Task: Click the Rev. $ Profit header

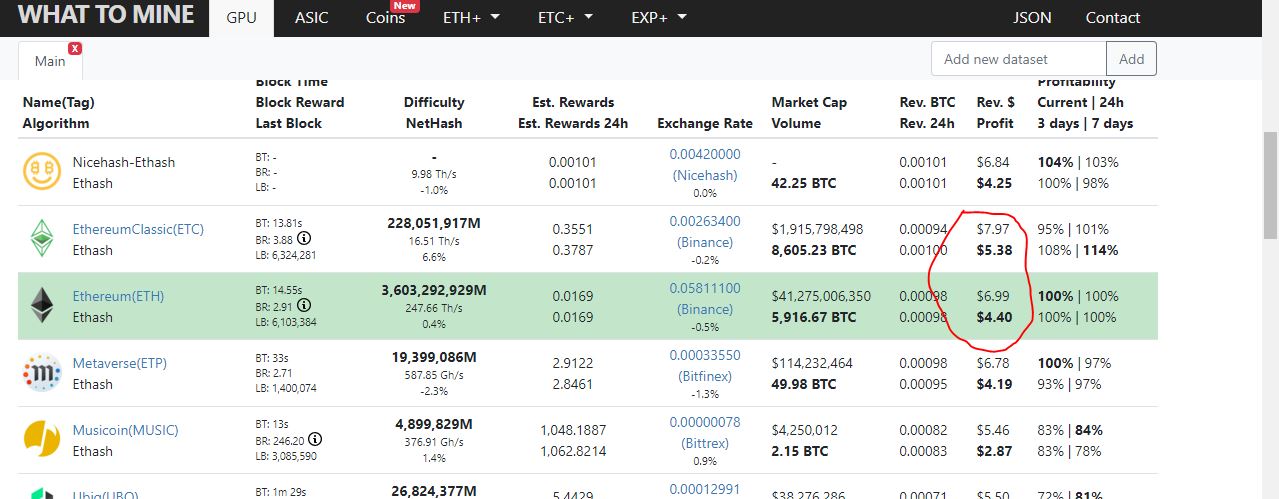Action: coord(996,113)
